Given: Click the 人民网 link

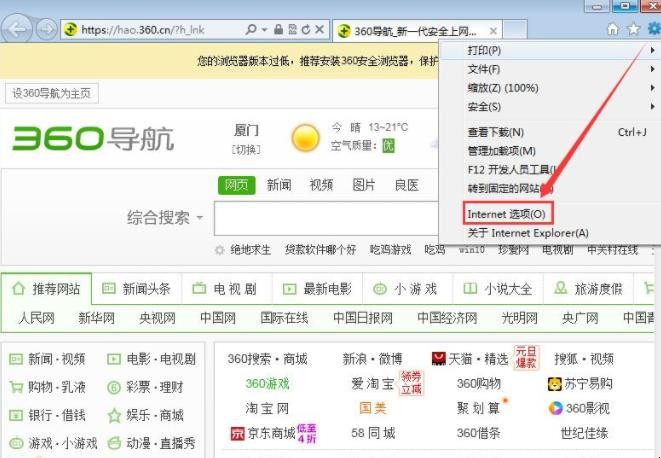Looking at the screenshot, I should pos(36,318).
